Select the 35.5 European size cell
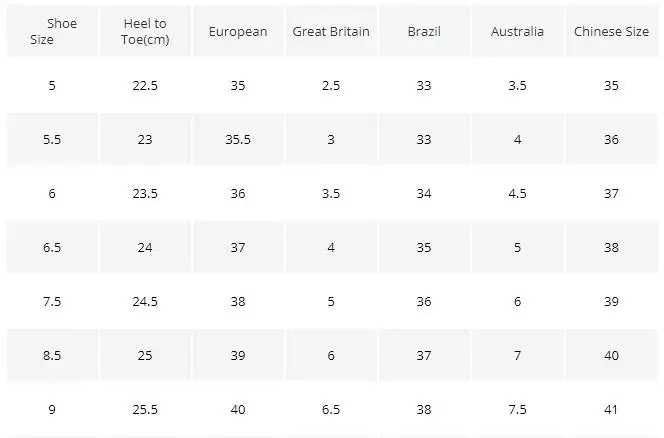This screenshot has width=664, height=438. coord(238,140)
